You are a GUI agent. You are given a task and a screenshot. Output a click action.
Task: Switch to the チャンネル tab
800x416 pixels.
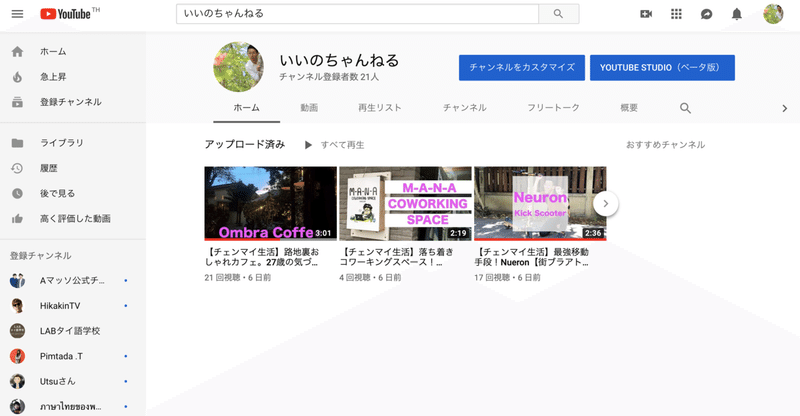[464, 108]
